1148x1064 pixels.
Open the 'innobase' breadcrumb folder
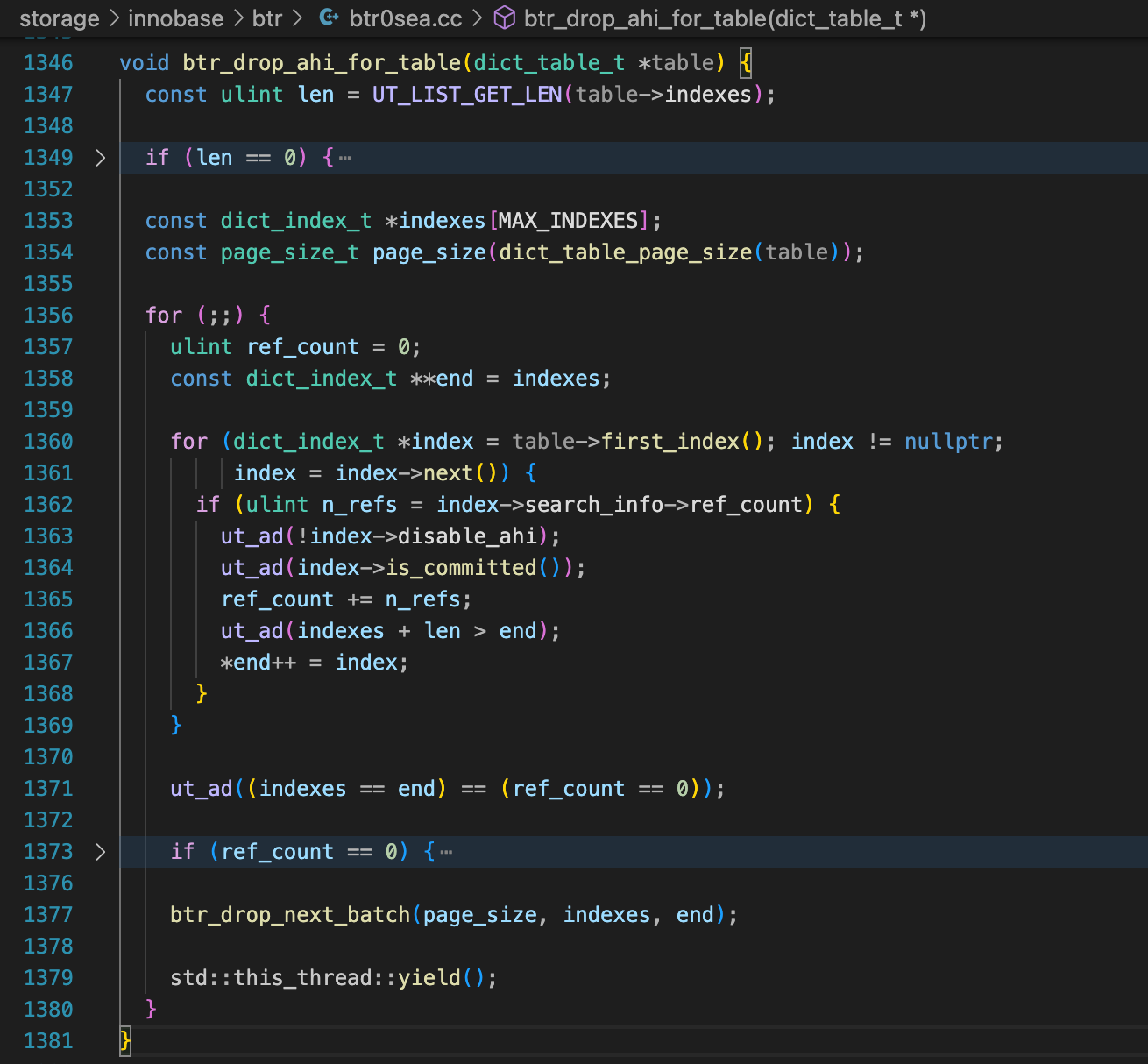[175, 18]
